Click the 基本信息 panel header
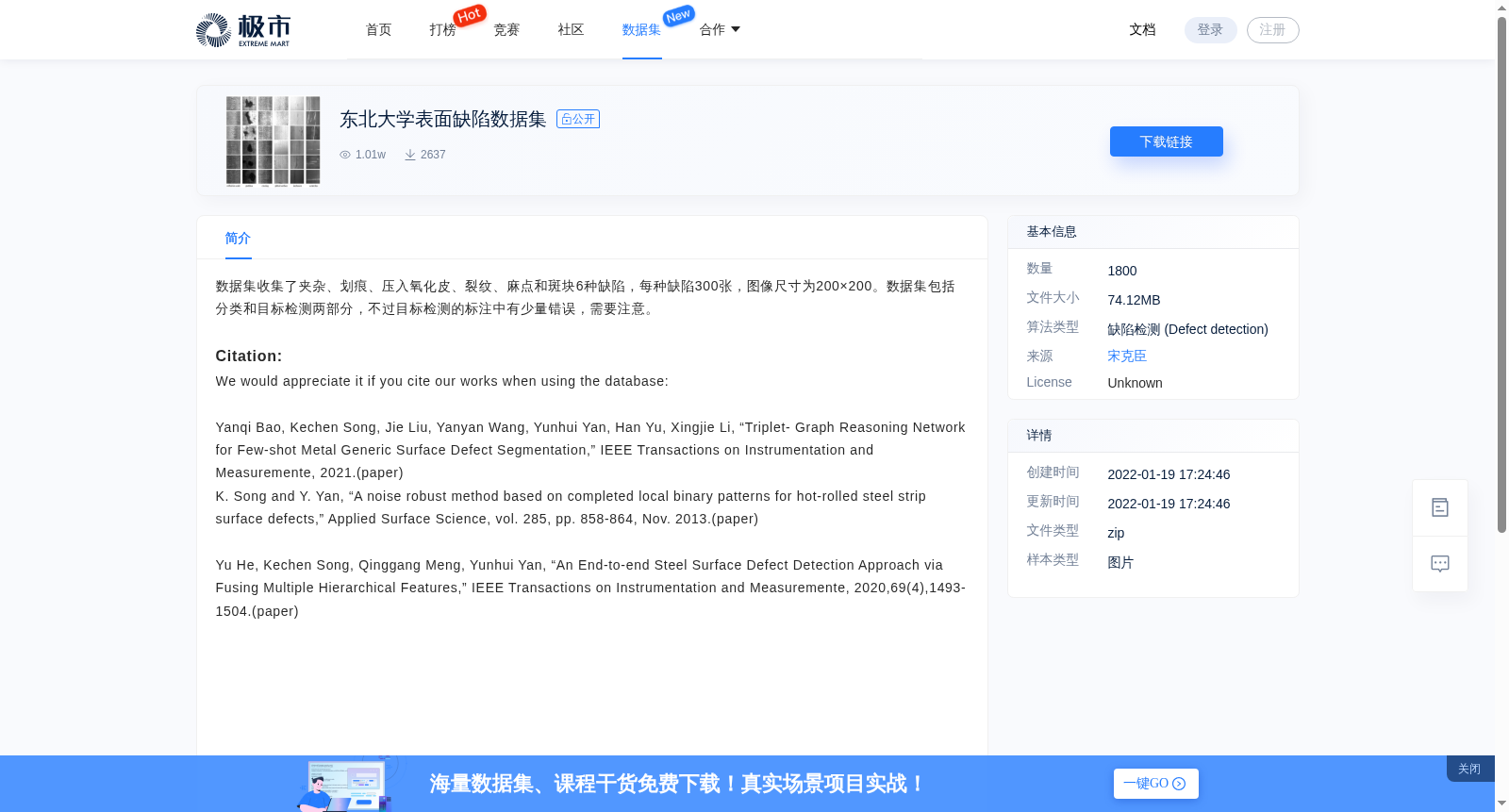Screen dimensions: 1509x812 point(1153,232)
